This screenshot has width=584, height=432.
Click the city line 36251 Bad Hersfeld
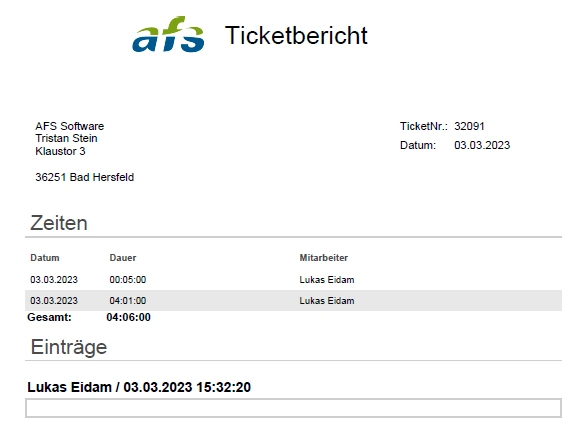coord(85,177)
